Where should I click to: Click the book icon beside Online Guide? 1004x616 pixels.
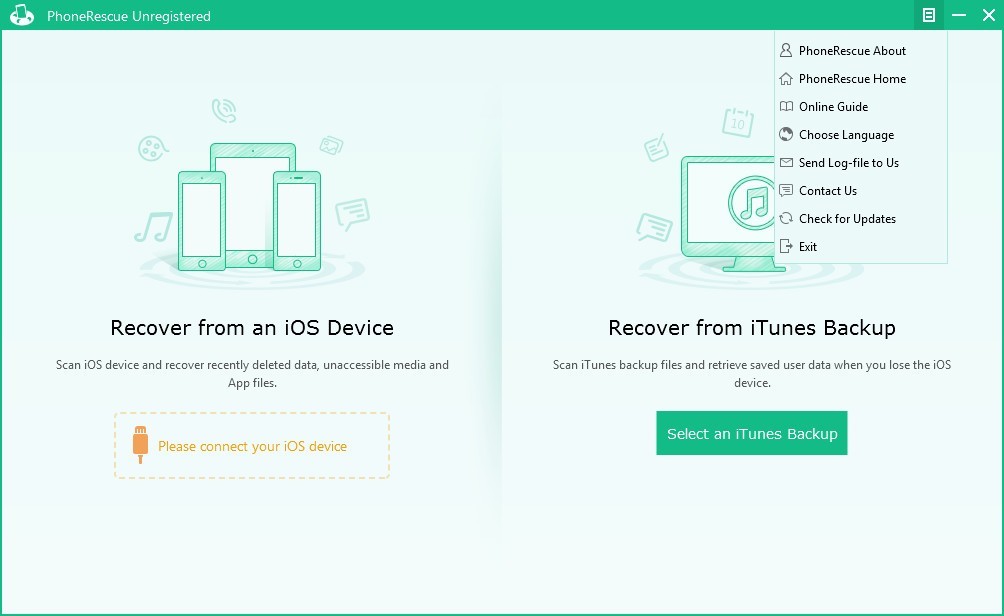787,106
